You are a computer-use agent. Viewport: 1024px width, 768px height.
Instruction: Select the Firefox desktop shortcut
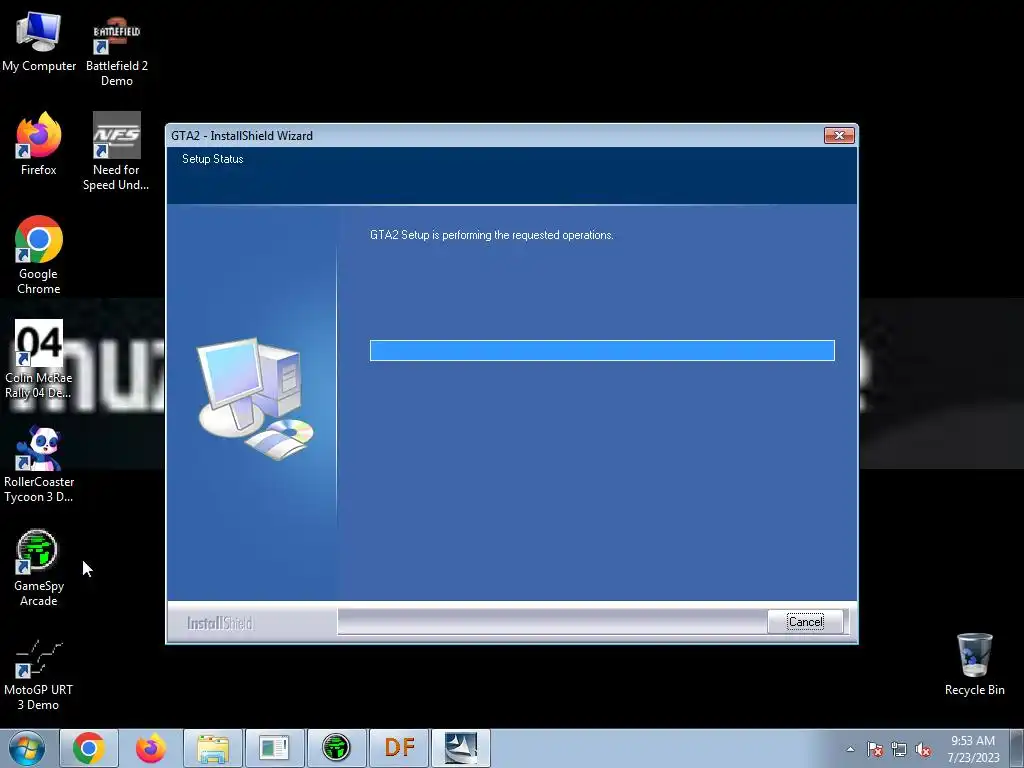tap(39, 144)
